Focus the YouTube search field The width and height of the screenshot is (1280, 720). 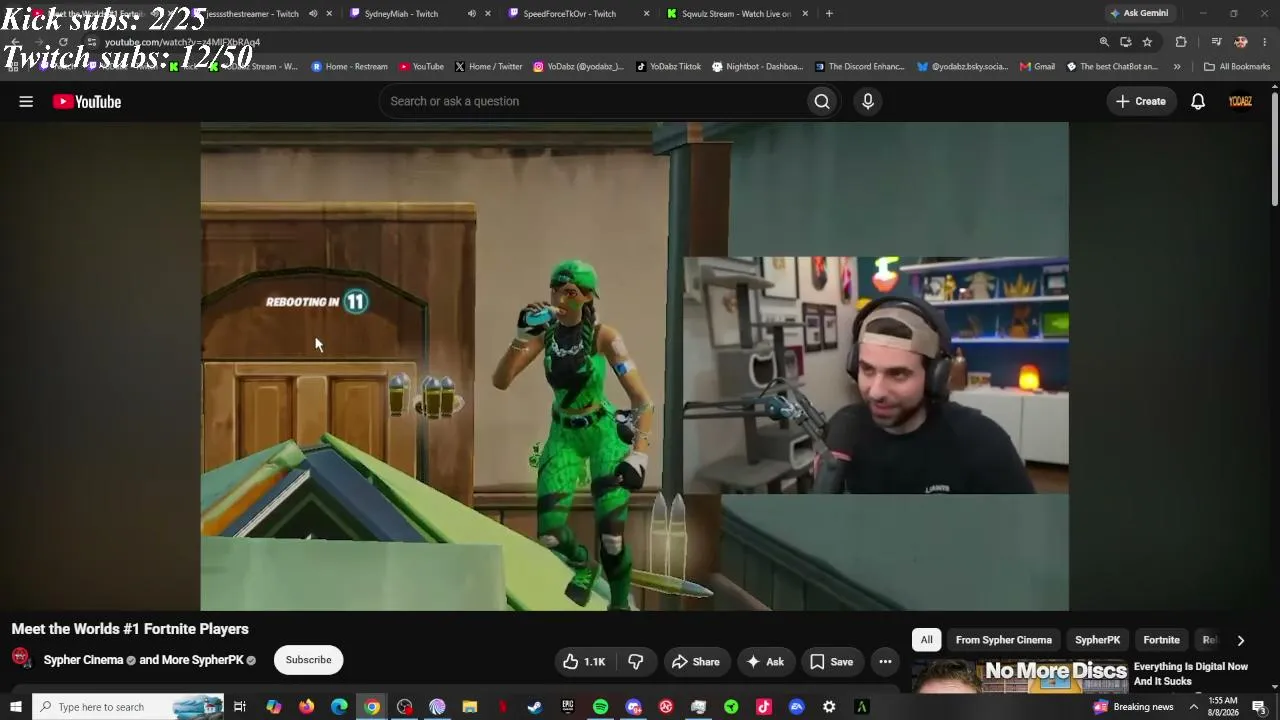pyautogui.click(x=592, y=101)
